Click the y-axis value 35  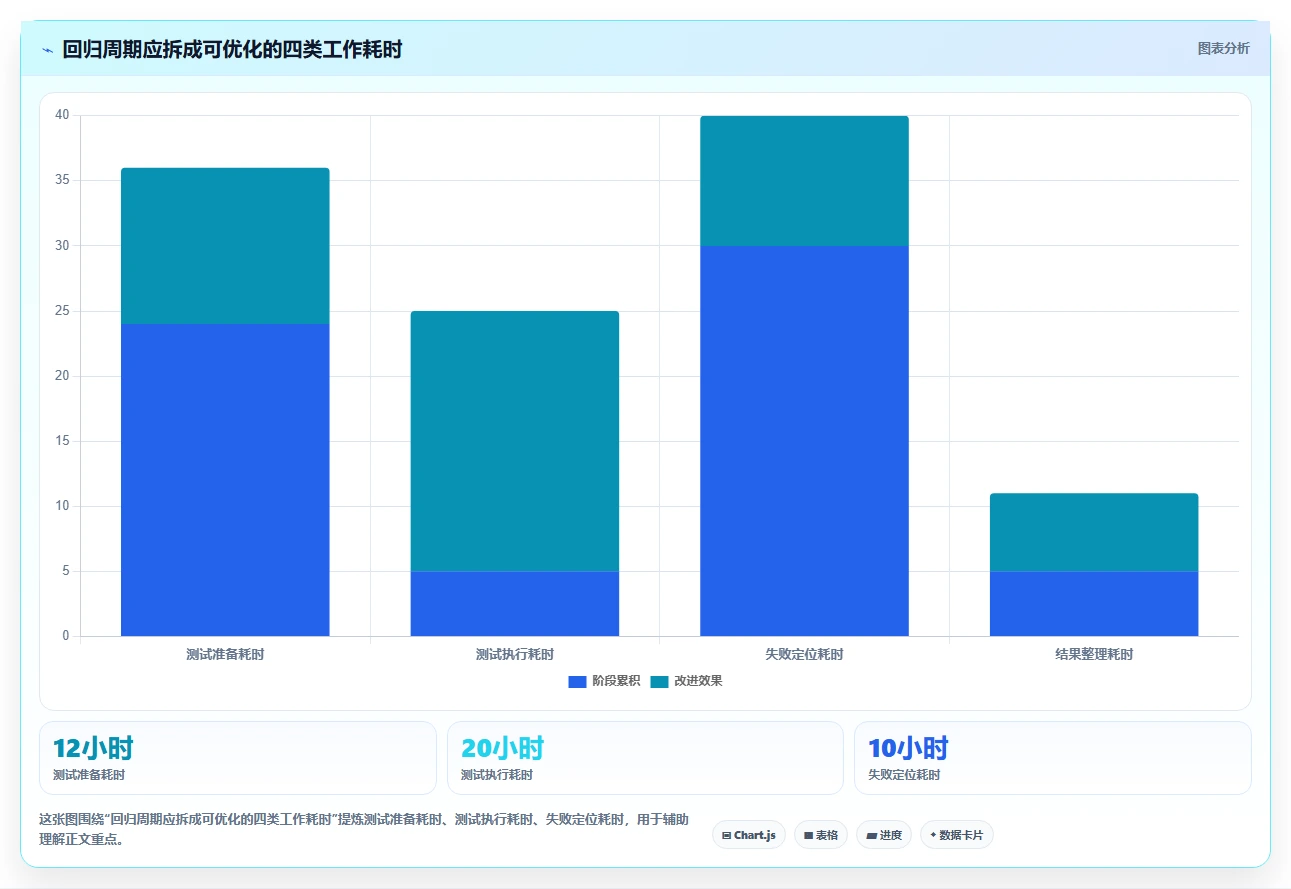62,180
